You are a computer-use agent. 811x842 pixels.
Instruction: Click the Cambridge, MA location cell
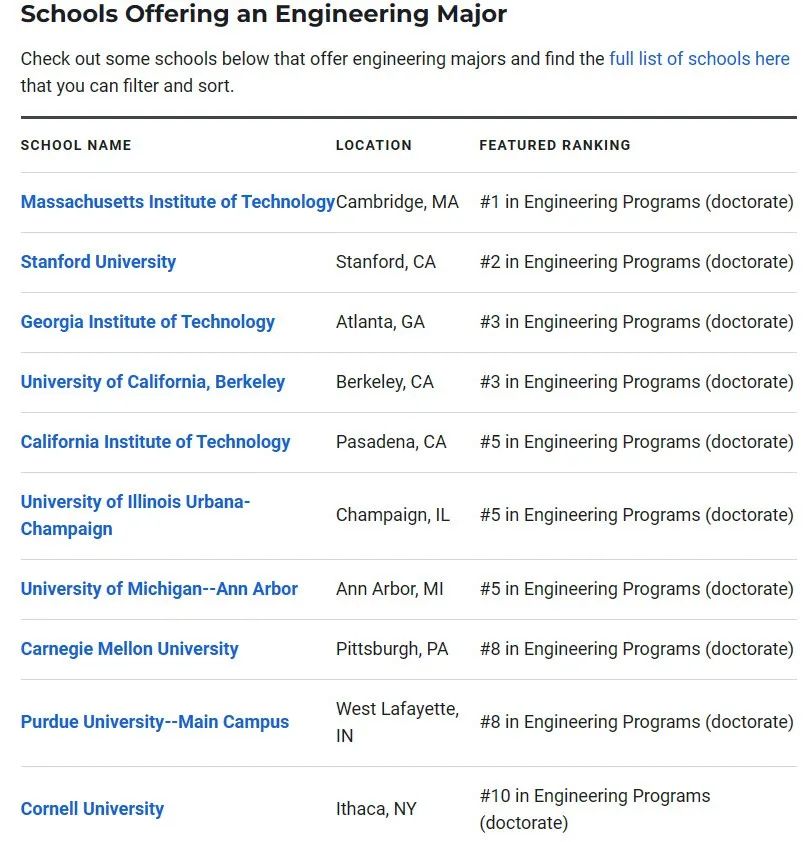[x=397, y=202]
